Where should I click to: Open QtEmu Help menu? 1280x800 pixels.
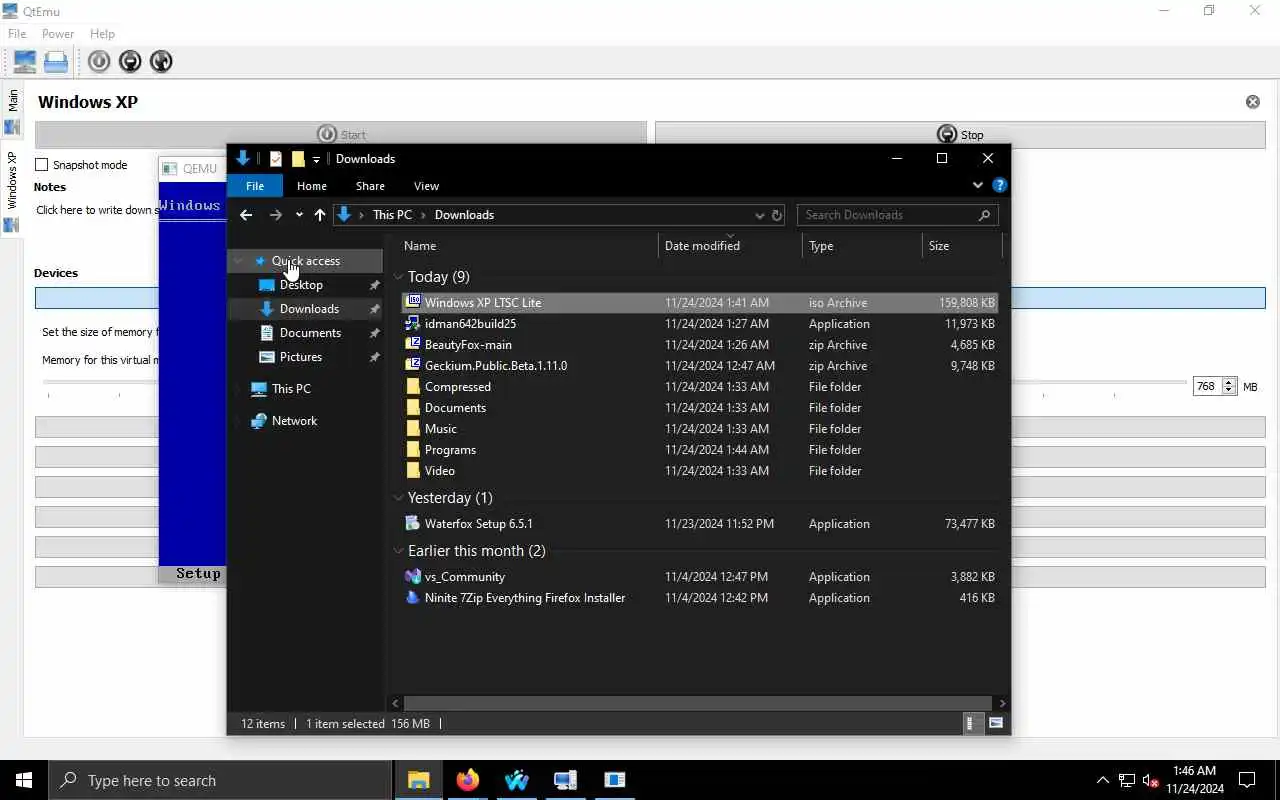[x=102, y=34]
